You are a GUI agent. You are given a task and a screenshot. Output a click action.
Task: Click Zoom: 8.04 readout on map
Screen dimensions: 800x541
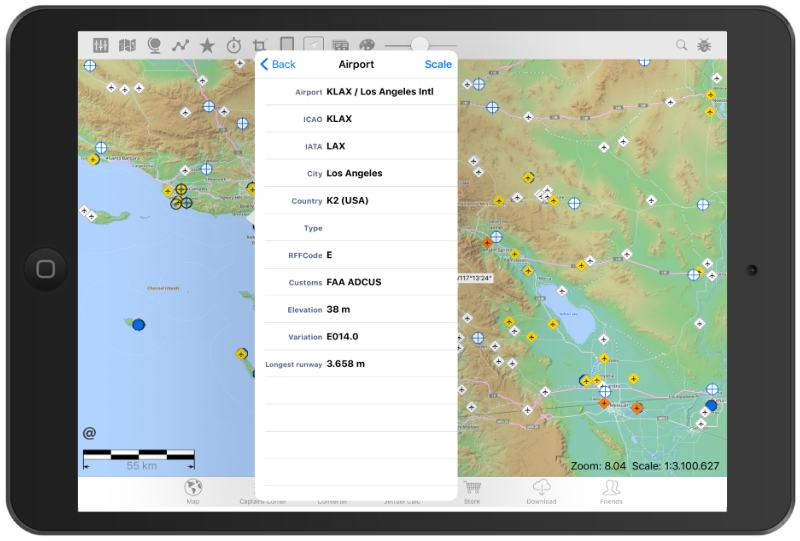click(x=598, y=466)
